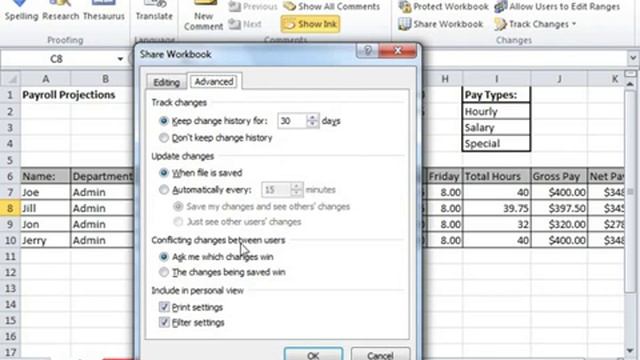The image size is (640, 360).
Task: Open Track Changes dropdown
Action: (536, 24)
